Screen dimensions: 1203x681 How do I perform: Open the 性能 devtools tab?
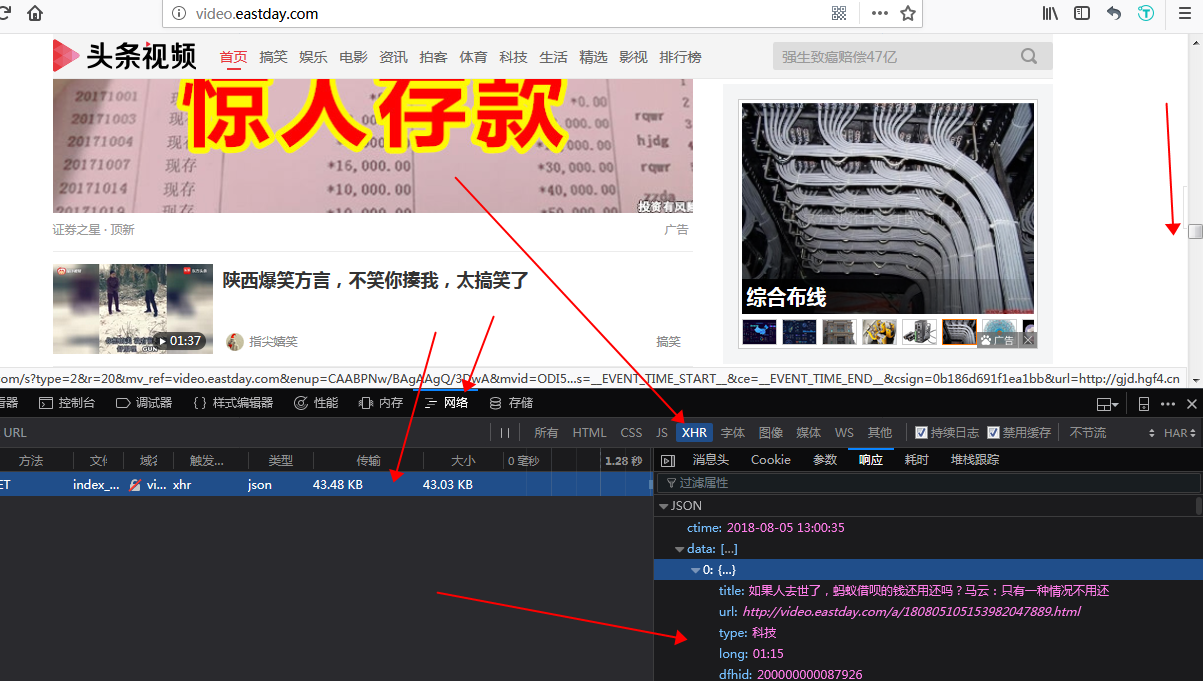[x=316, y=403]
